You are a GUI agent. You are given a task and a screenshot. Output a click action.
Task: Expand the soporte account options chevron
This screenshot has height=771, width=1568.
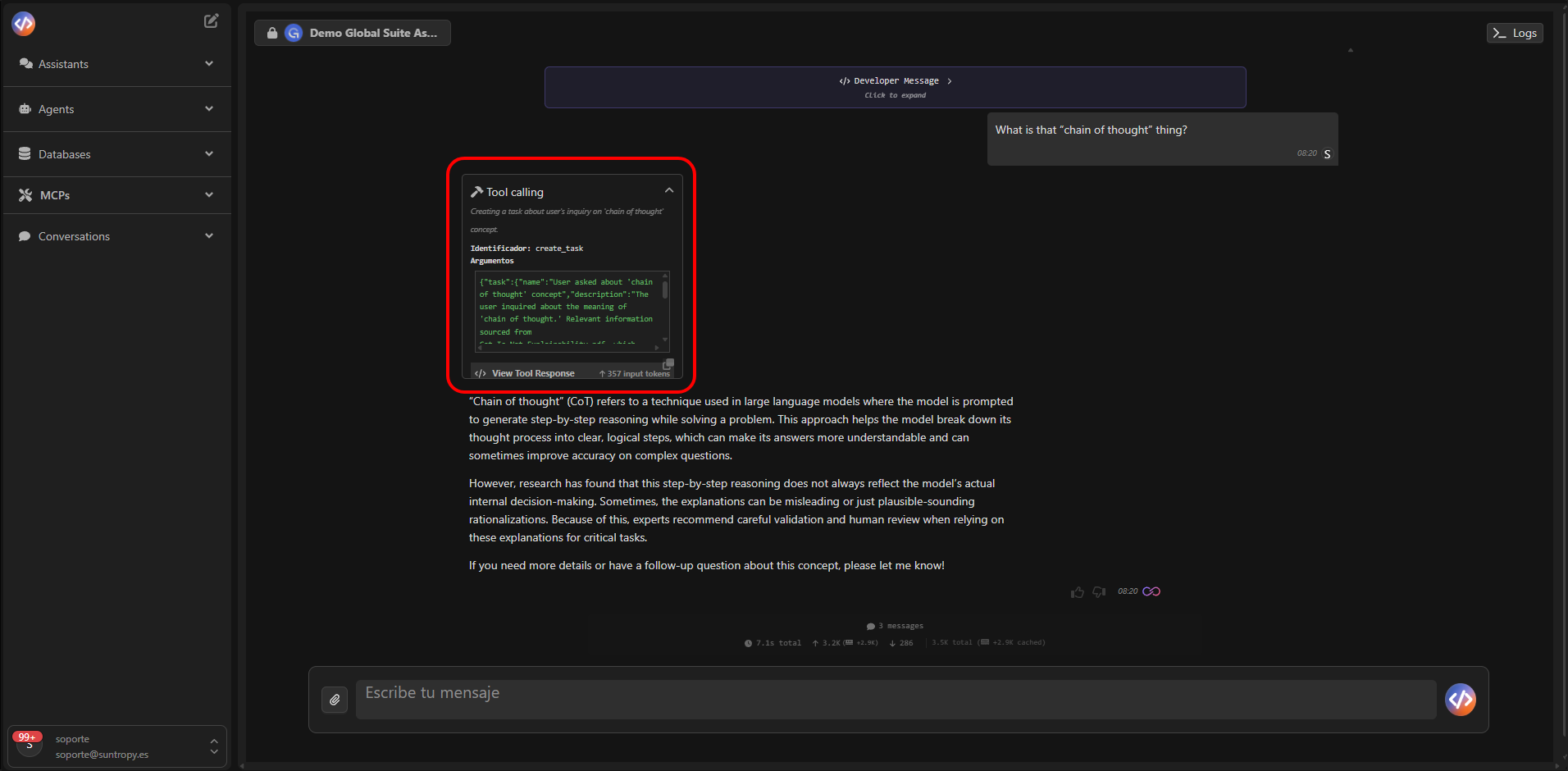(213, 746)
